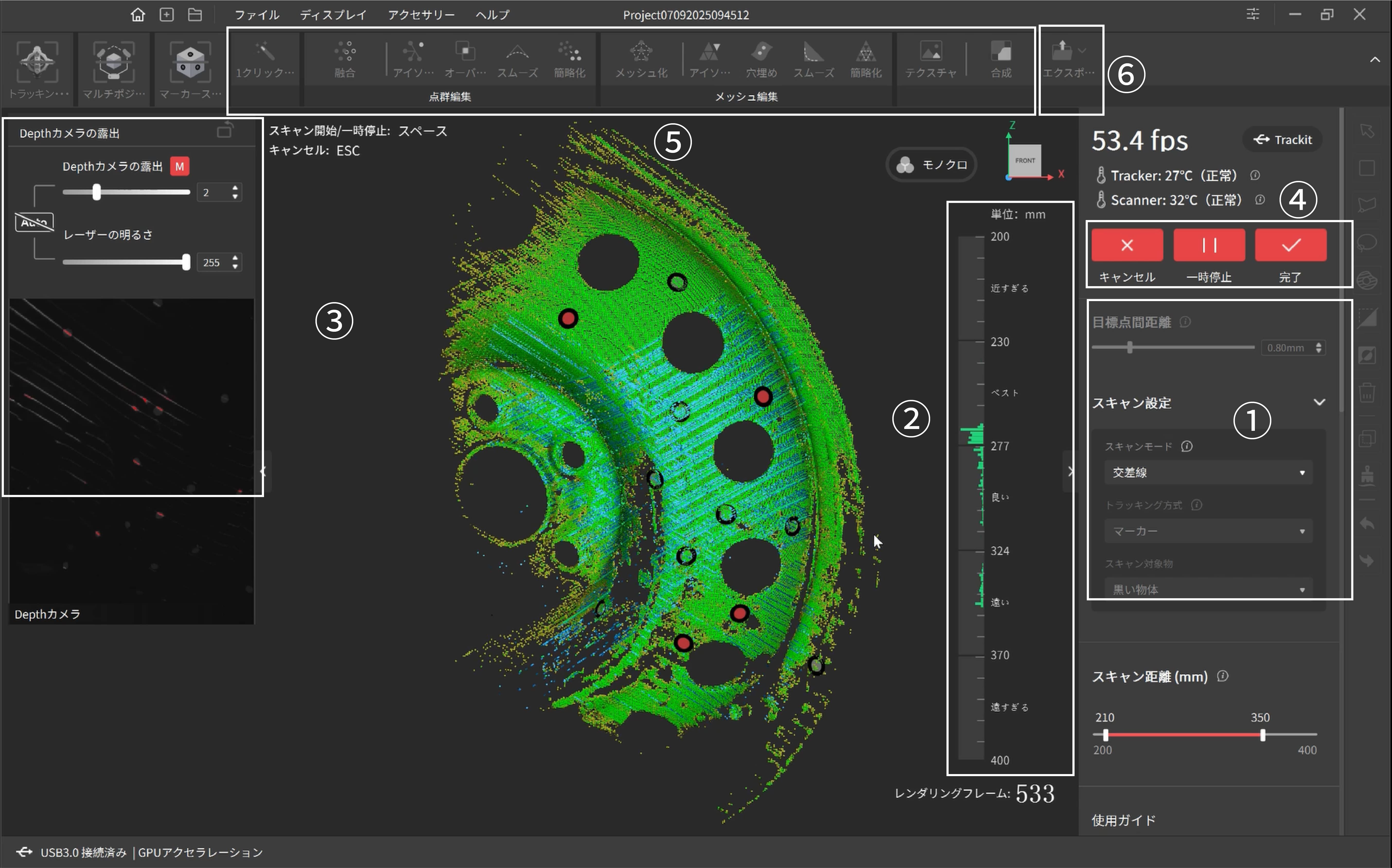Collapse the スキャン設定 section chevron

pos(1319,402)
